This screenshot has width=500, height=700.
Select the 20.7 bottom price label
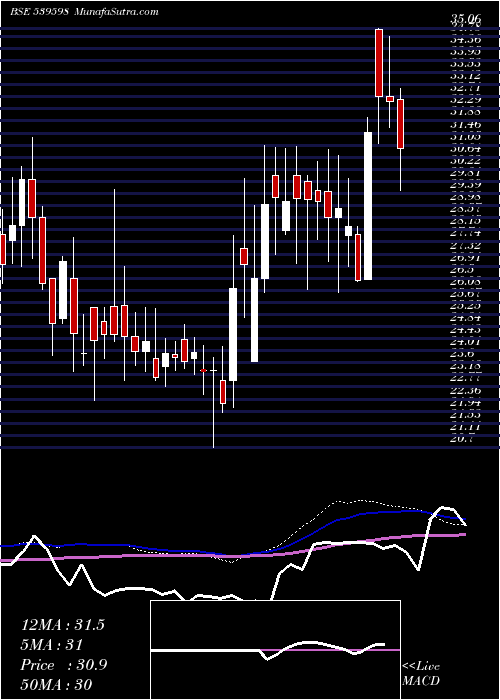(x=462, y=439)
